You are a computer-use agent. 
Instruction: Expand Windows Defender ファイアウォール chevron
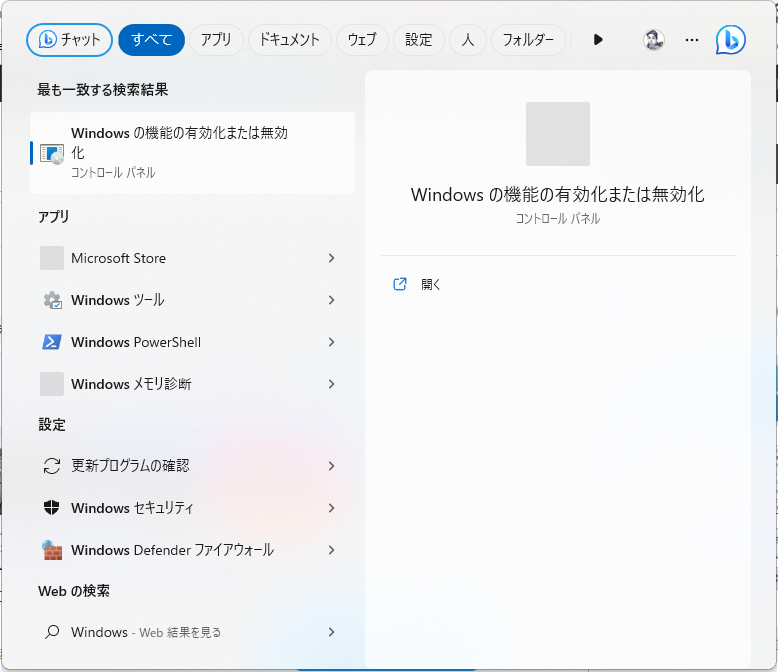click(331, 550)
